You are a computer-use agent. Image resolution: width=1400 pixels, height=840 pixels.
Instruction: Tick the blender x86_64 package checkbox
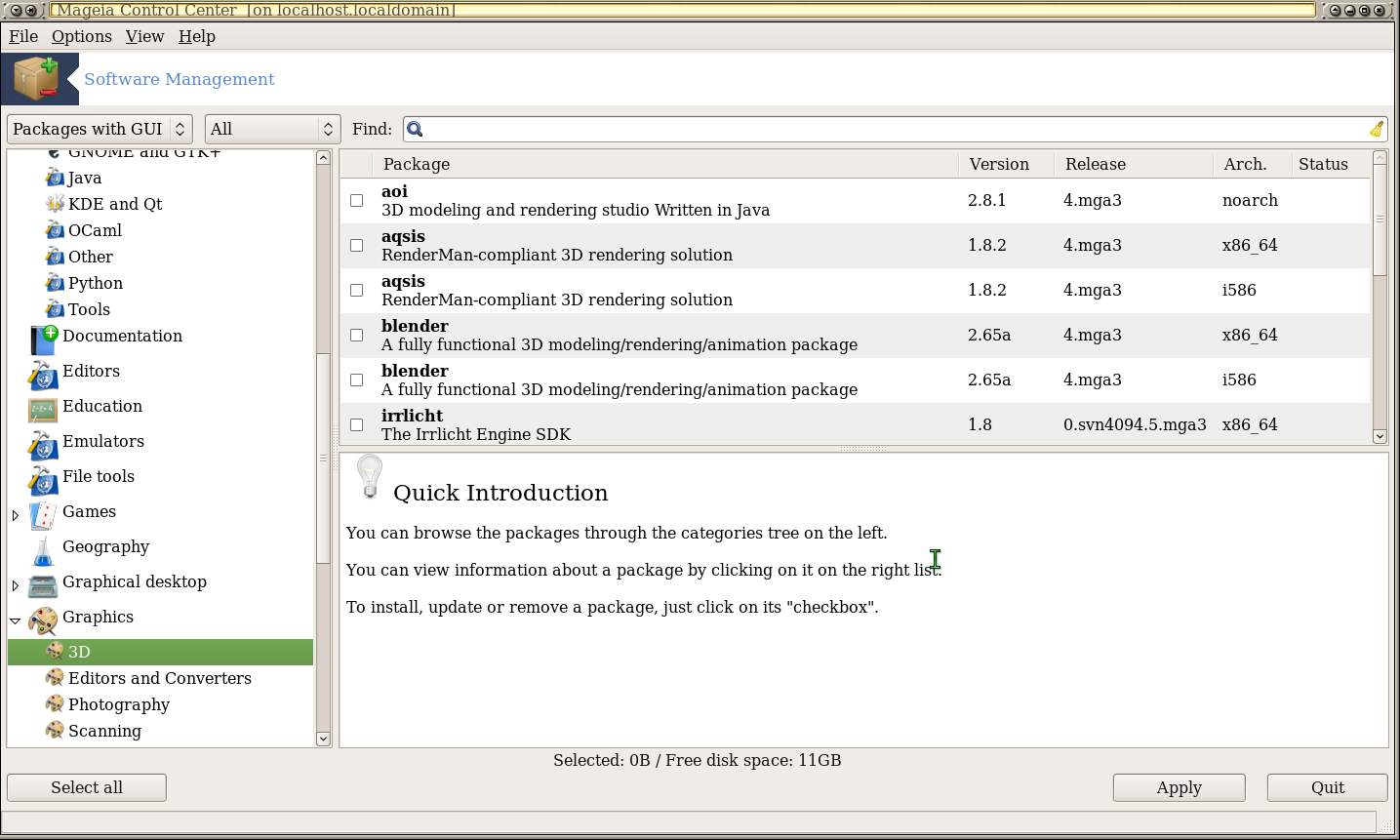point(356,335)
